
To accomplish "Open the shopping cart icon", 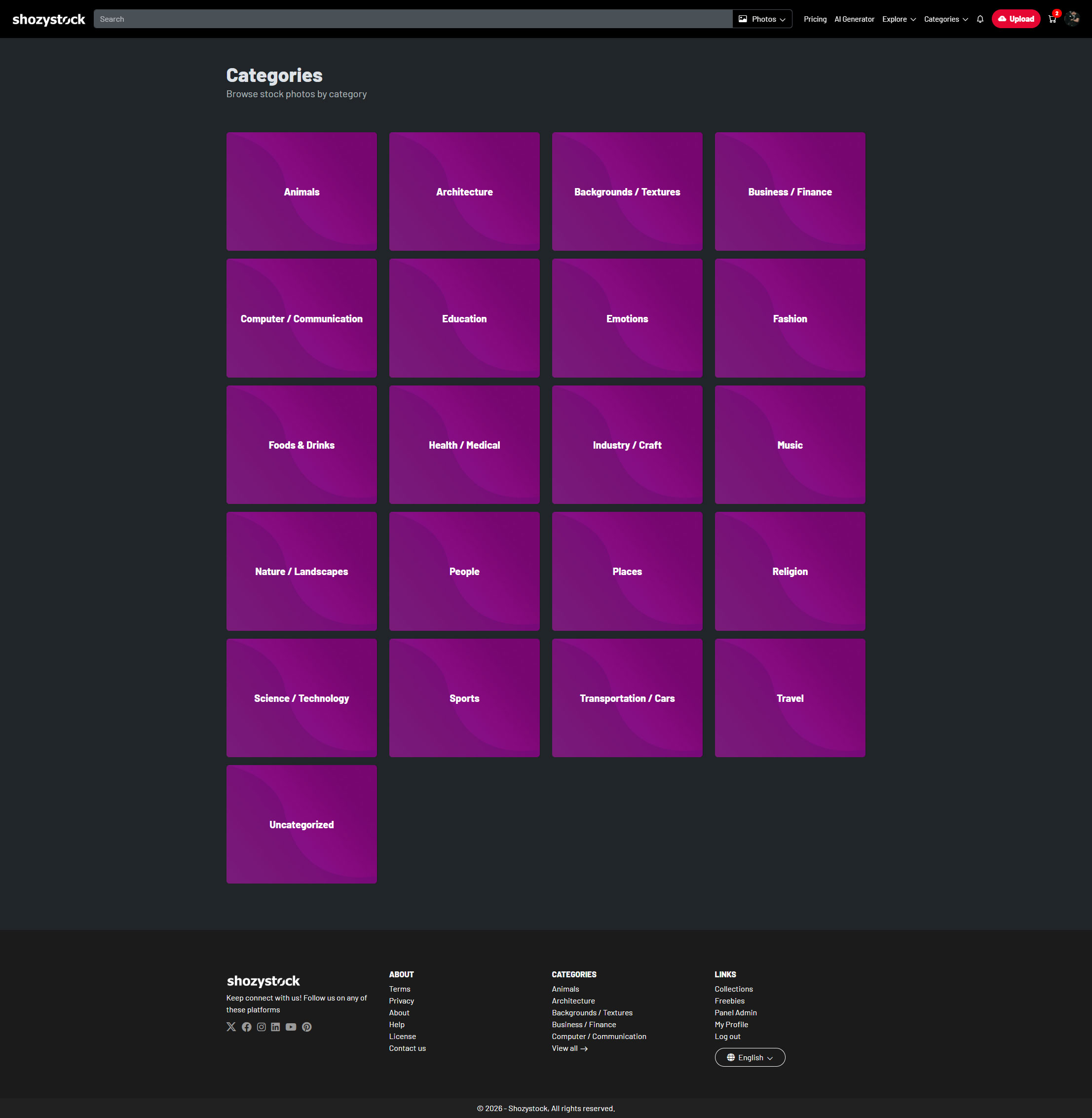I will point(1052,19).
